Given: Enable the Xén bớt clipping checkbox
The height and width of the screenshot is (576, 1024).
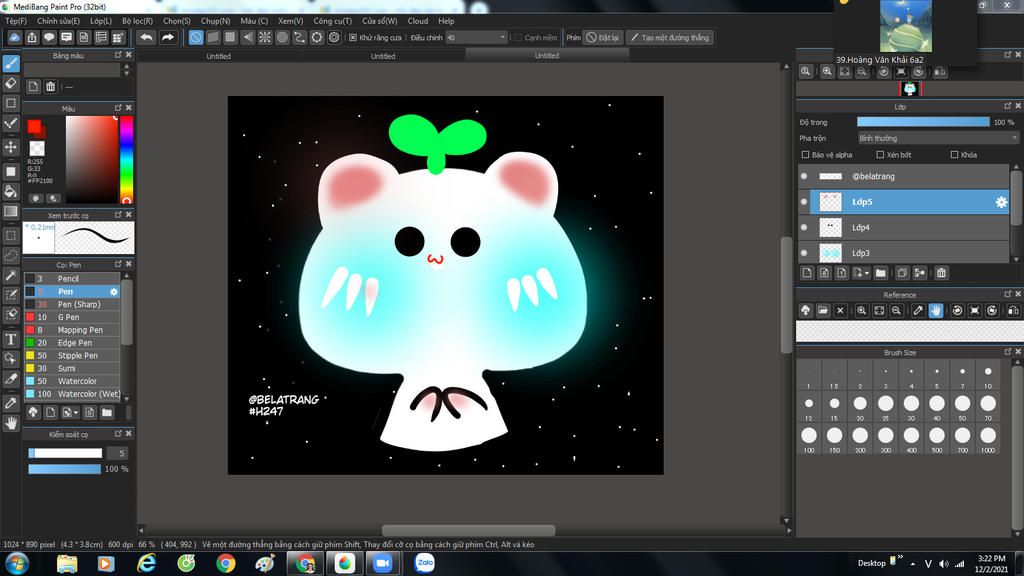Looking at the screenshot, I should 880,155.
